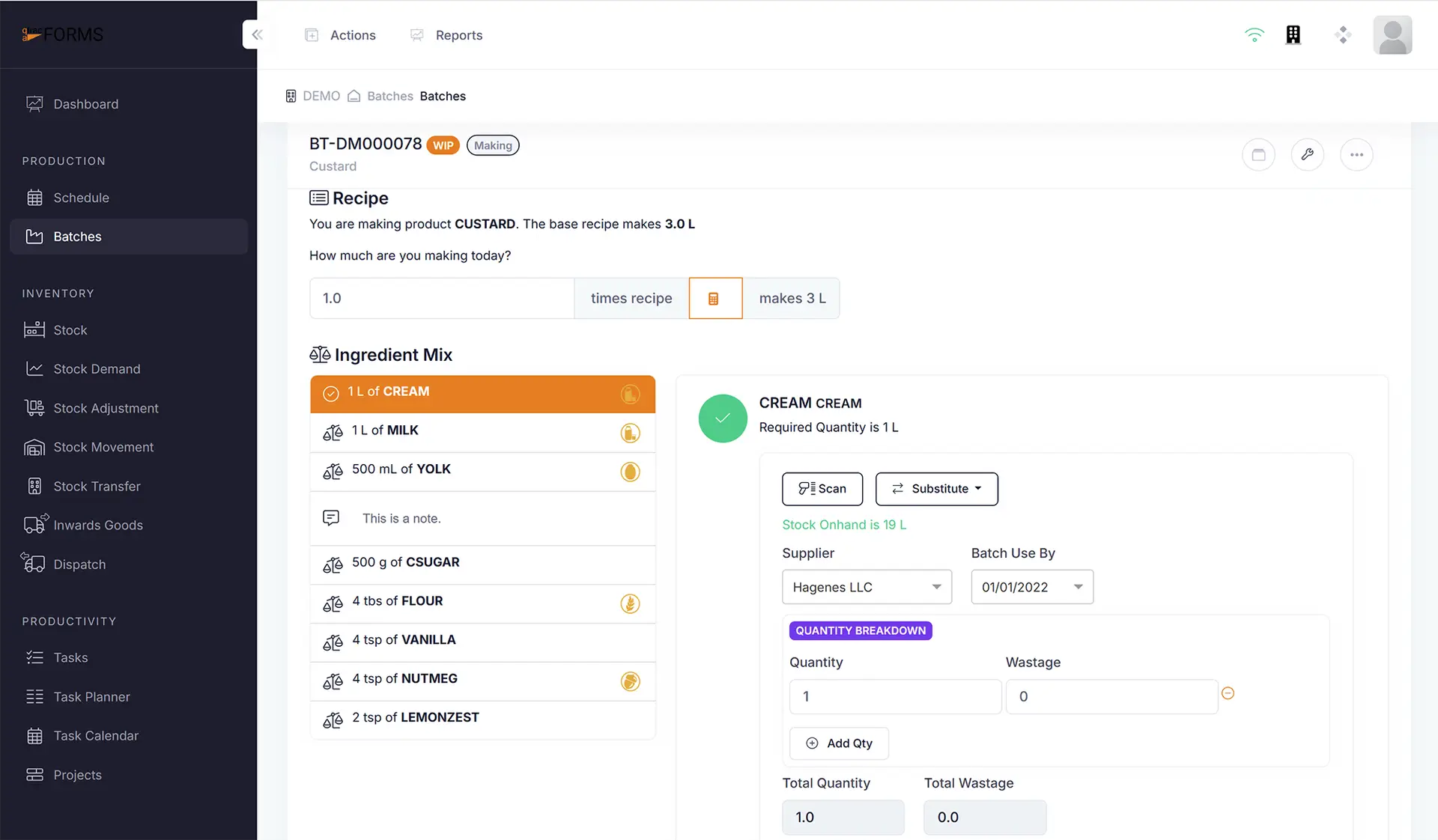Click the wrench tool icon
The height and width of the screenshot is (840, 1438).
pos(1307,155)
